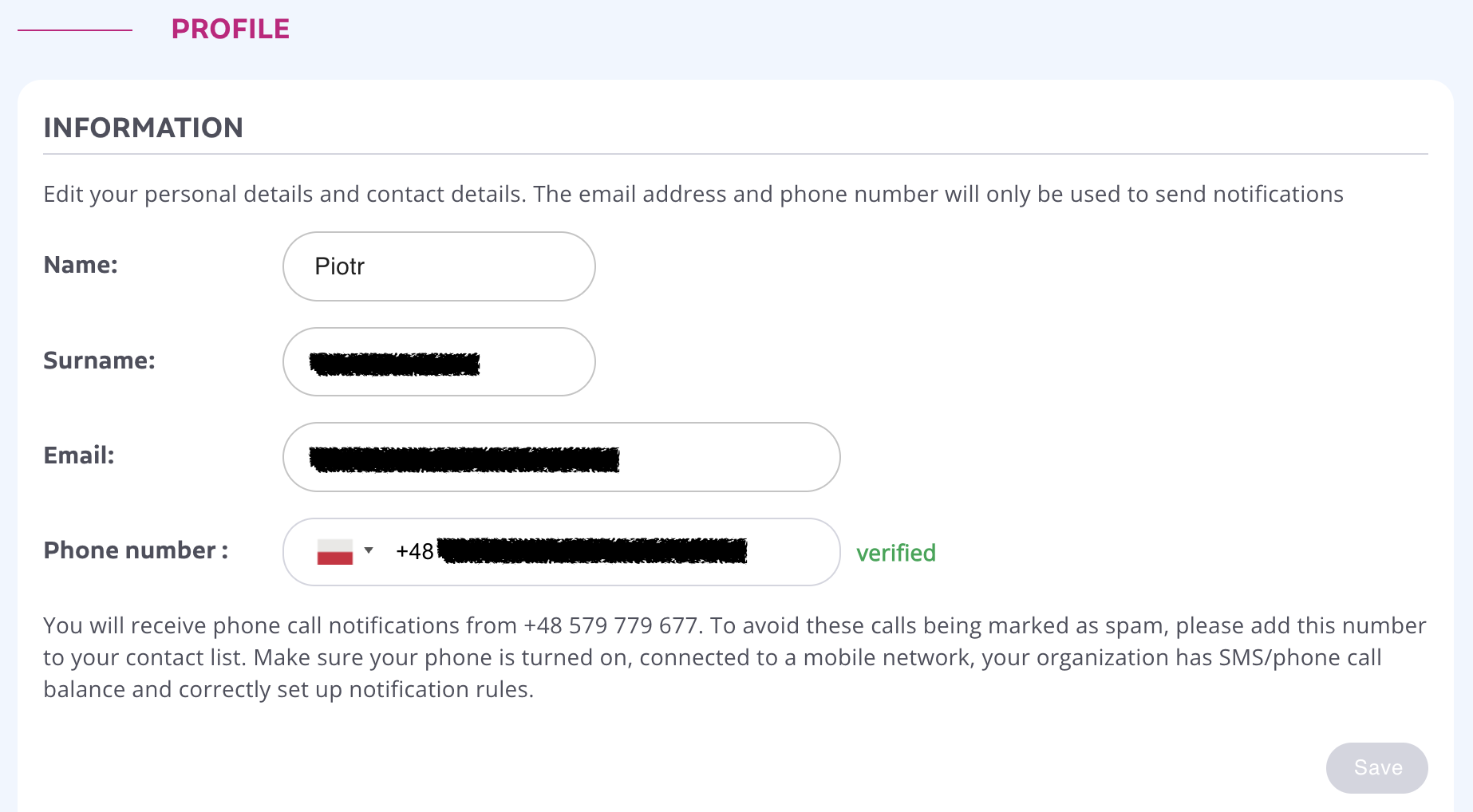
Task: Open the country code dropdown arrow
Action: [369, 550]
